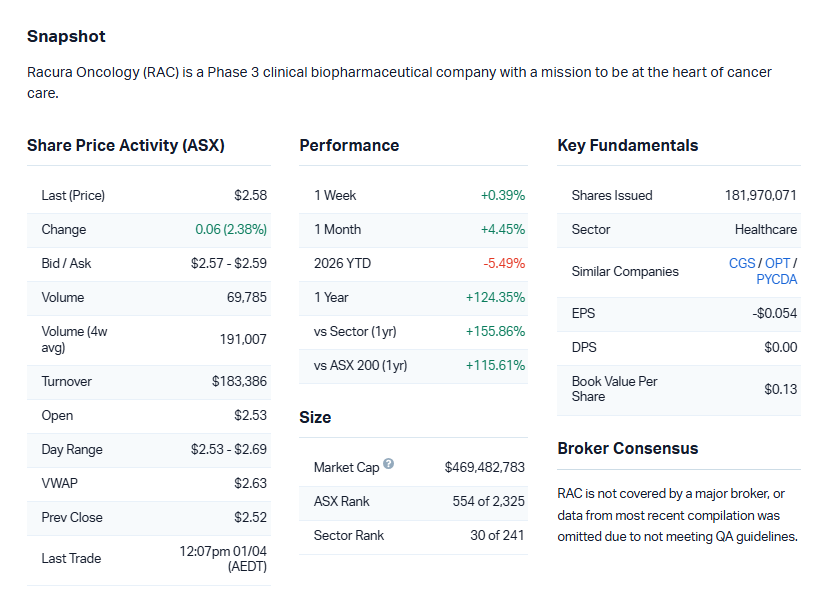Click the 1 Year performance +124.35% value

tap(495, 298)
